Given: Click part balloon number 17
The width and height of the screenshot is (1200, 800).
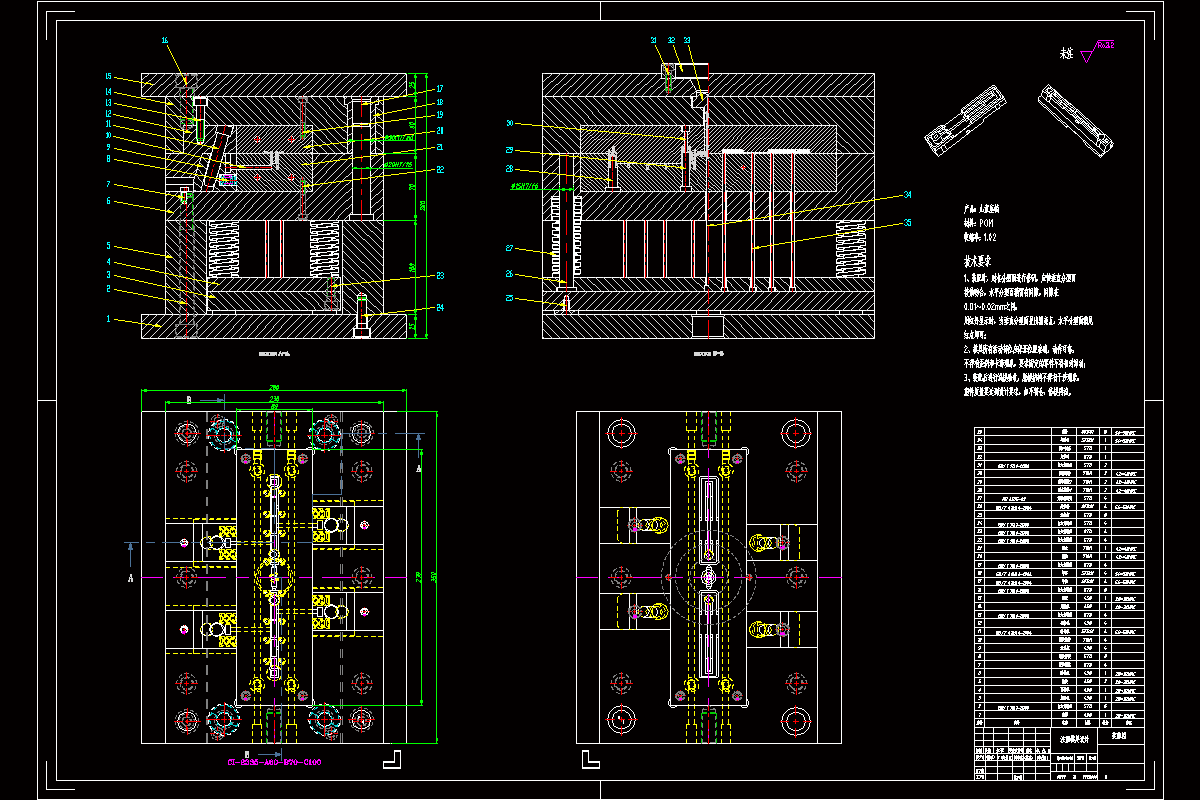Looking at the screenshot, I should pyautogui.click(x=439, y=88).
